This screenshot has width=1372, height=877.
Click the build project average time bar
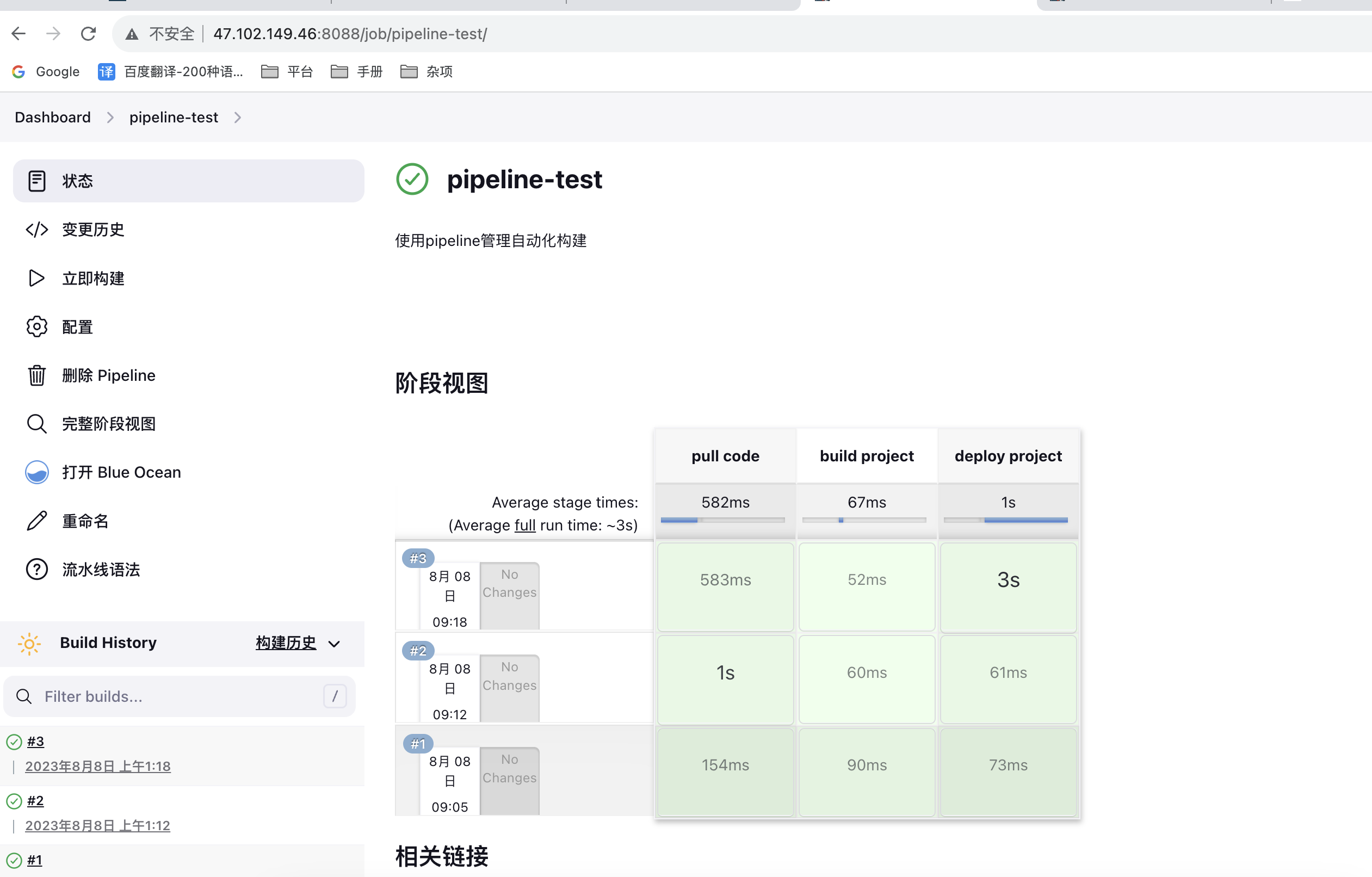pos(864,520)
